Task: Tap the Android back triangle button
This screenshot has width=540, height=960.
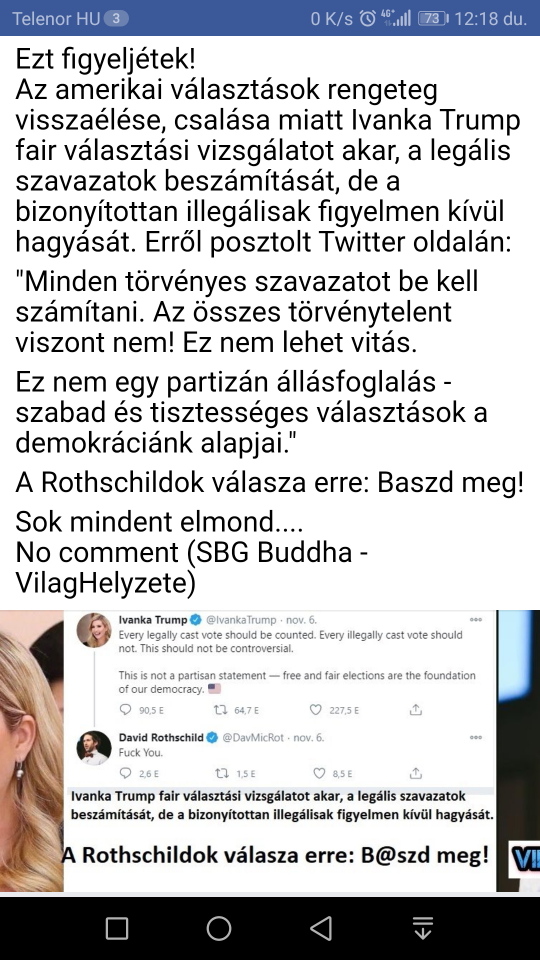Action: [x=321, y=928]
